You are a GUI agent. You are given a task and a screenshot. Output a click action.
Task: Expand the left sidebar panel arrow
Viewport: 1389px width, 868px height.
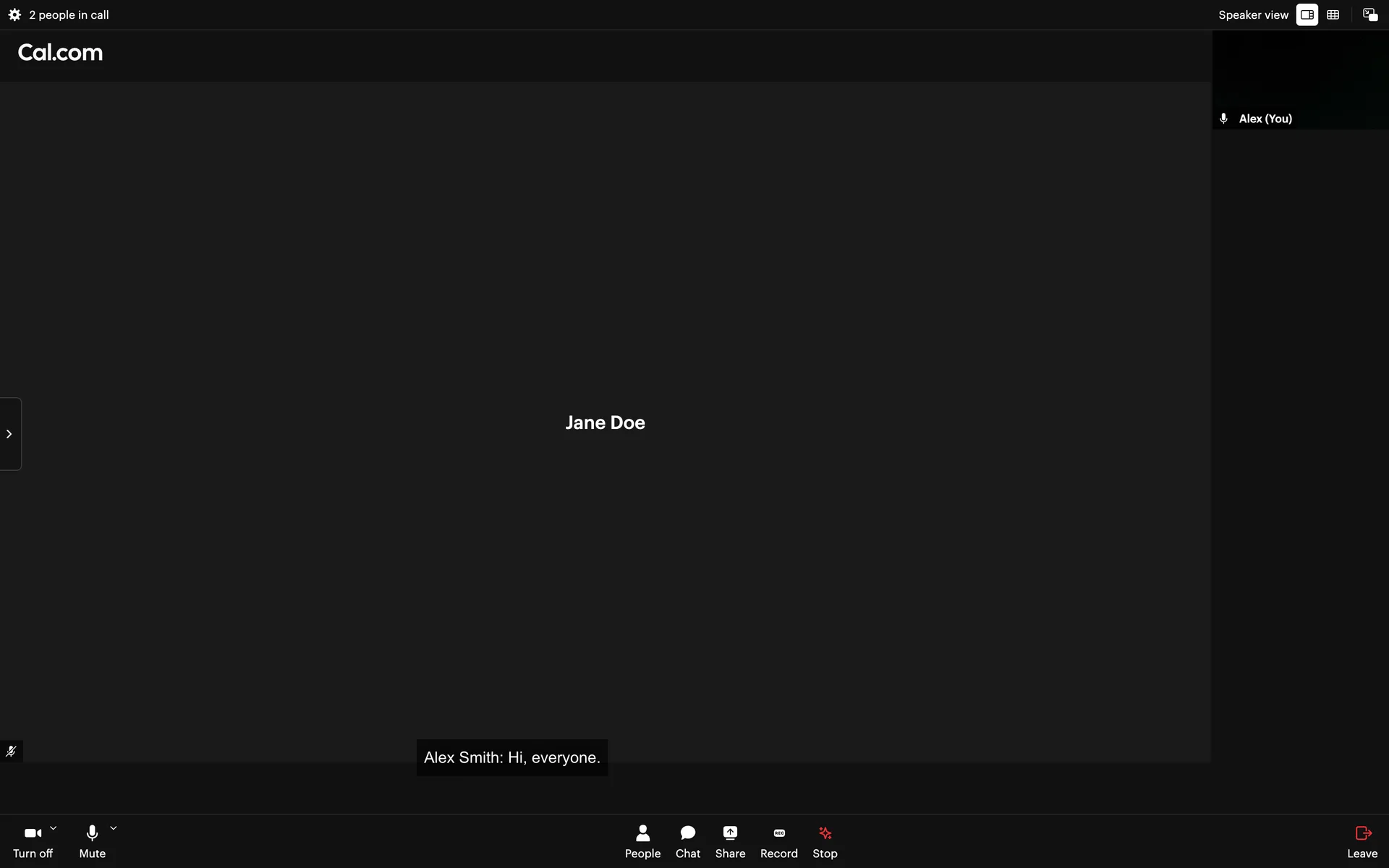9,434
